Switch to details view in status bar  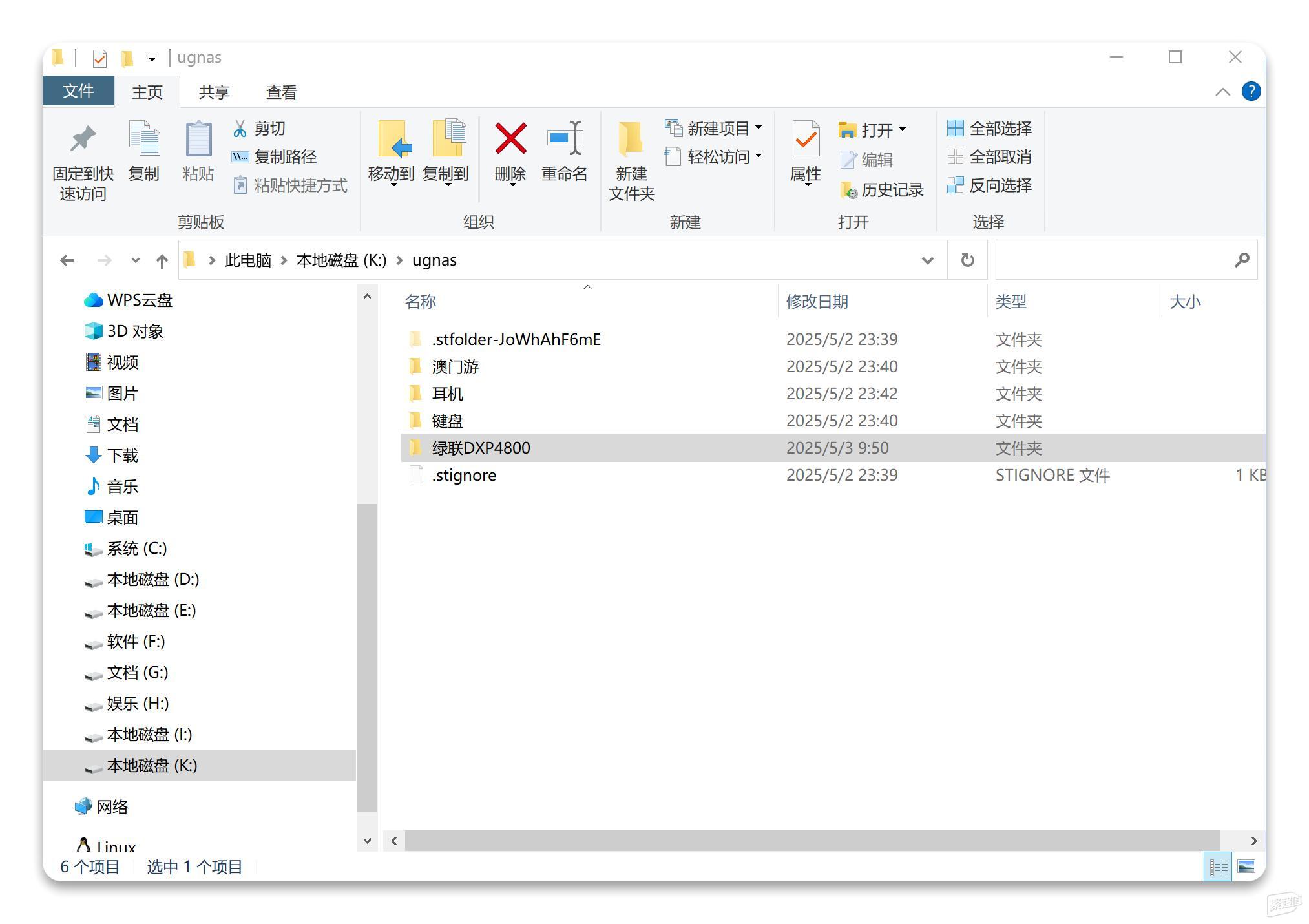tap(1219, 866)
